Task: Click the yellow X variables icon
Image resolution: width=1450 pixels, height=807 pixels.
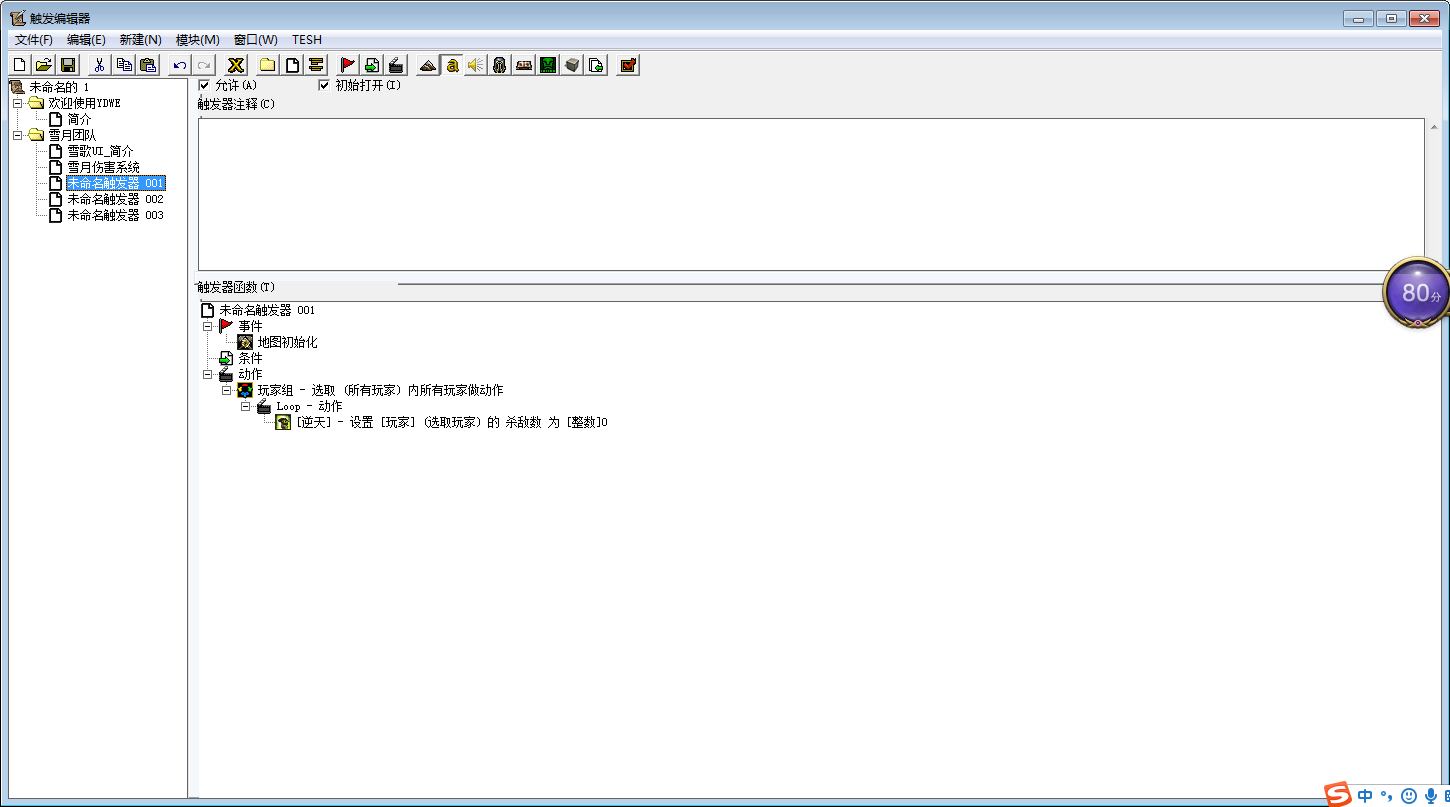Action: pos(236,65)
